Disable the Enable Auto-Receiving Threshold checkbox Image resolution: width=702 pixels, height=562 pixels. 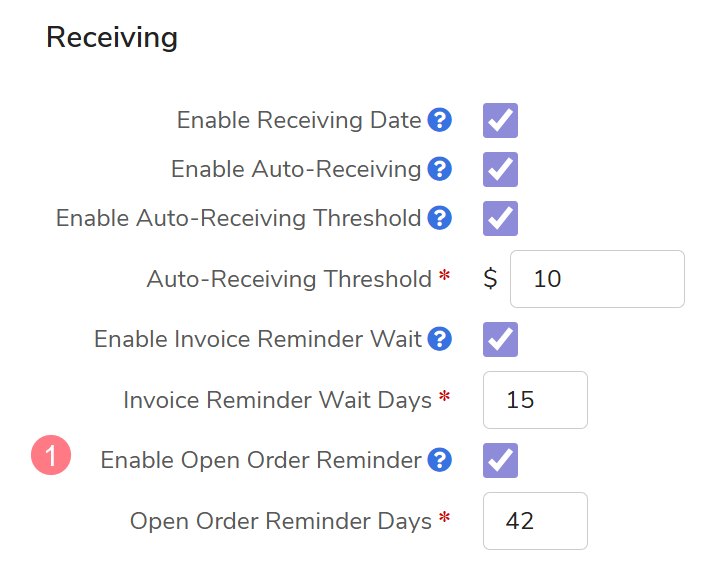pos(500,218)
